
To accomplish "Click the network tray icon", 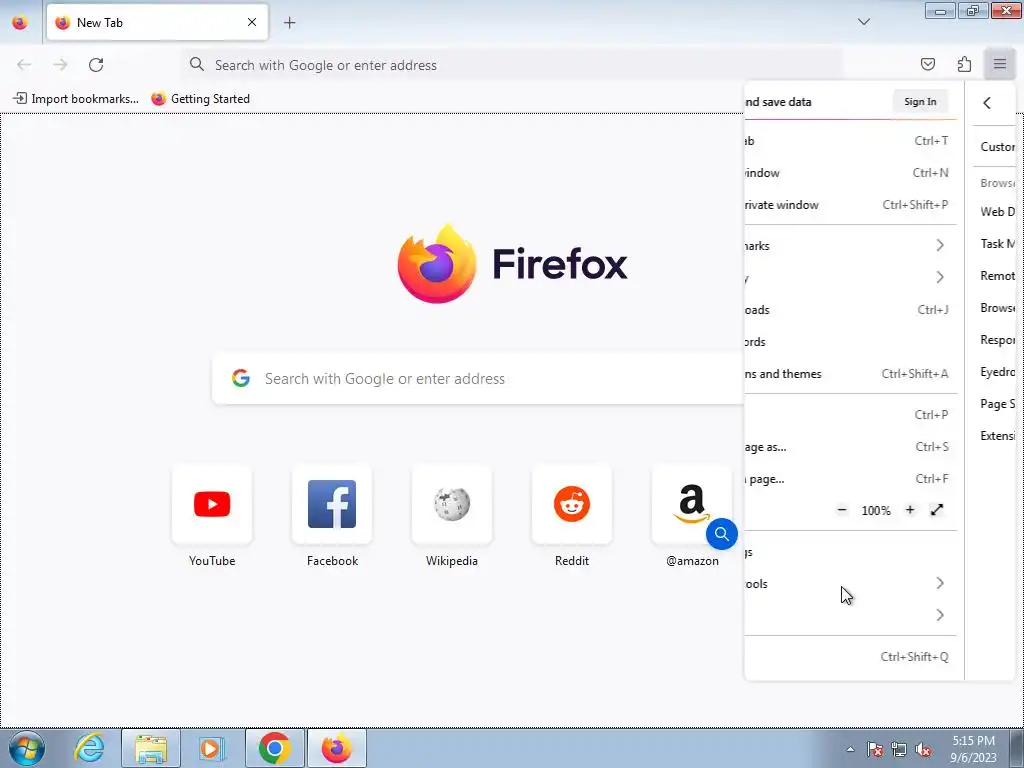I will tap(899, 749).
